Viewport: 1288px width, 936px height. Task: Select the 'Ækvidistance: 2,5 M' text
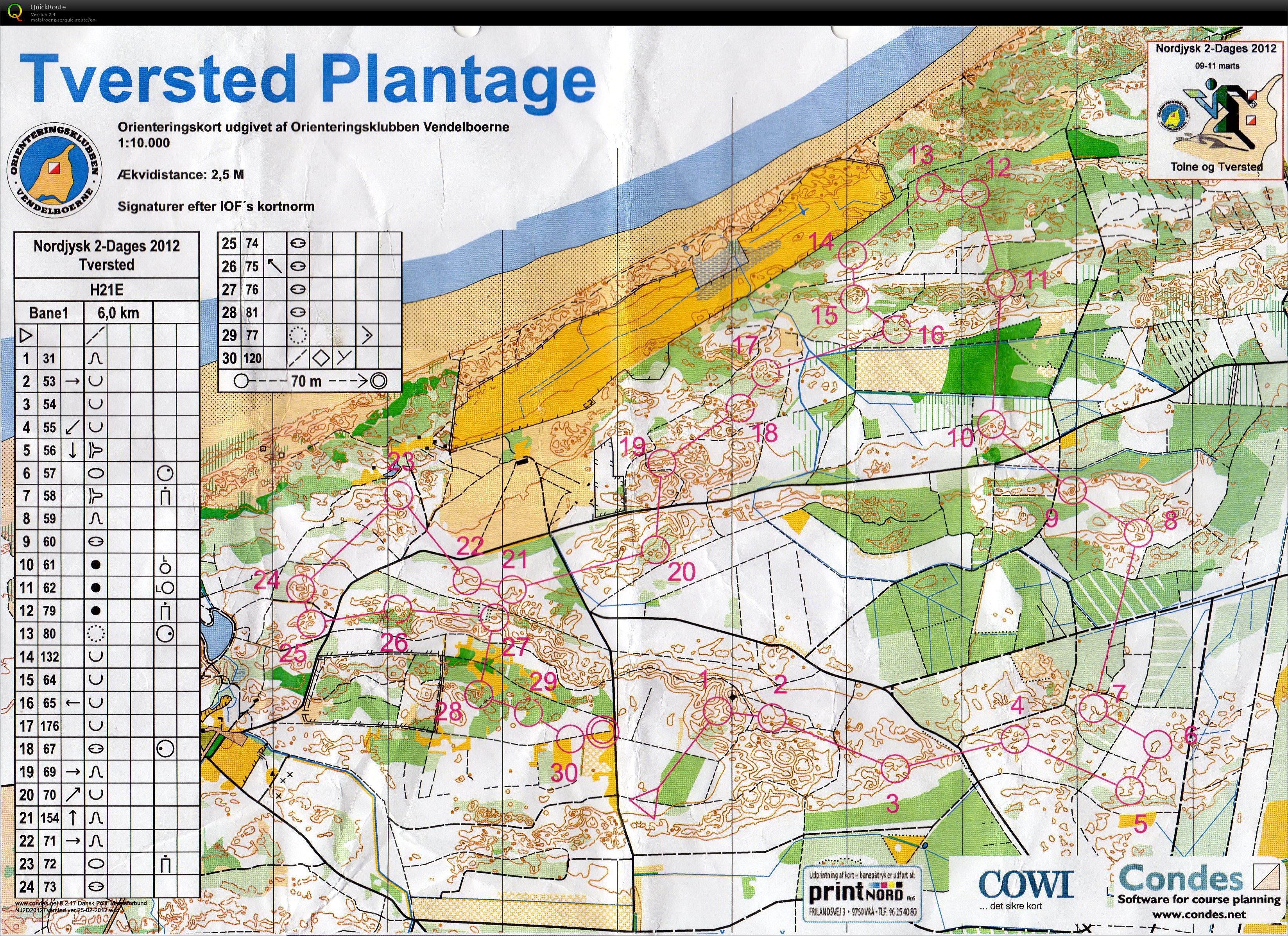pos(181,174)
